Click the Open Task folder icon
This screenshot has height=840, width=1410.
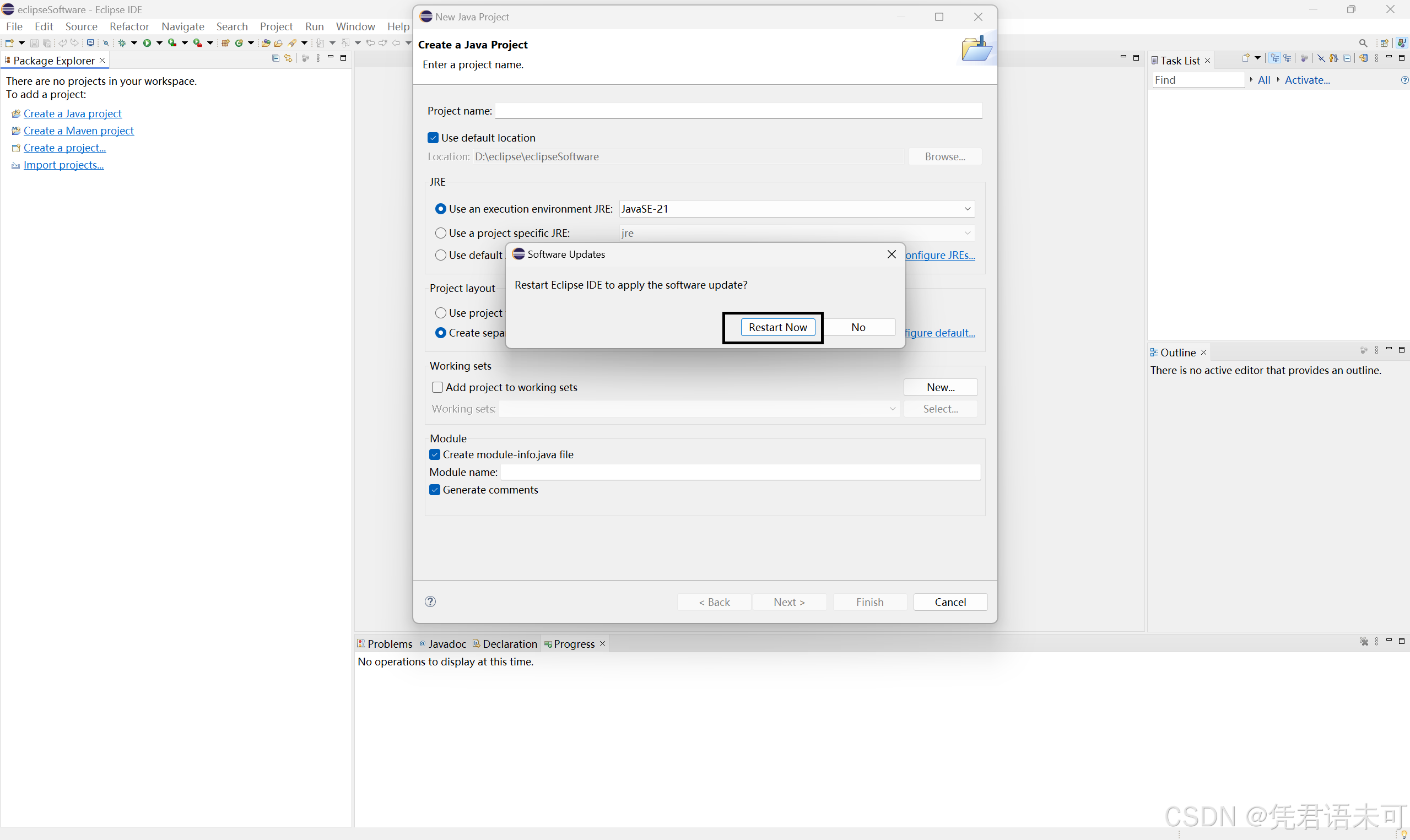[278, 43]
